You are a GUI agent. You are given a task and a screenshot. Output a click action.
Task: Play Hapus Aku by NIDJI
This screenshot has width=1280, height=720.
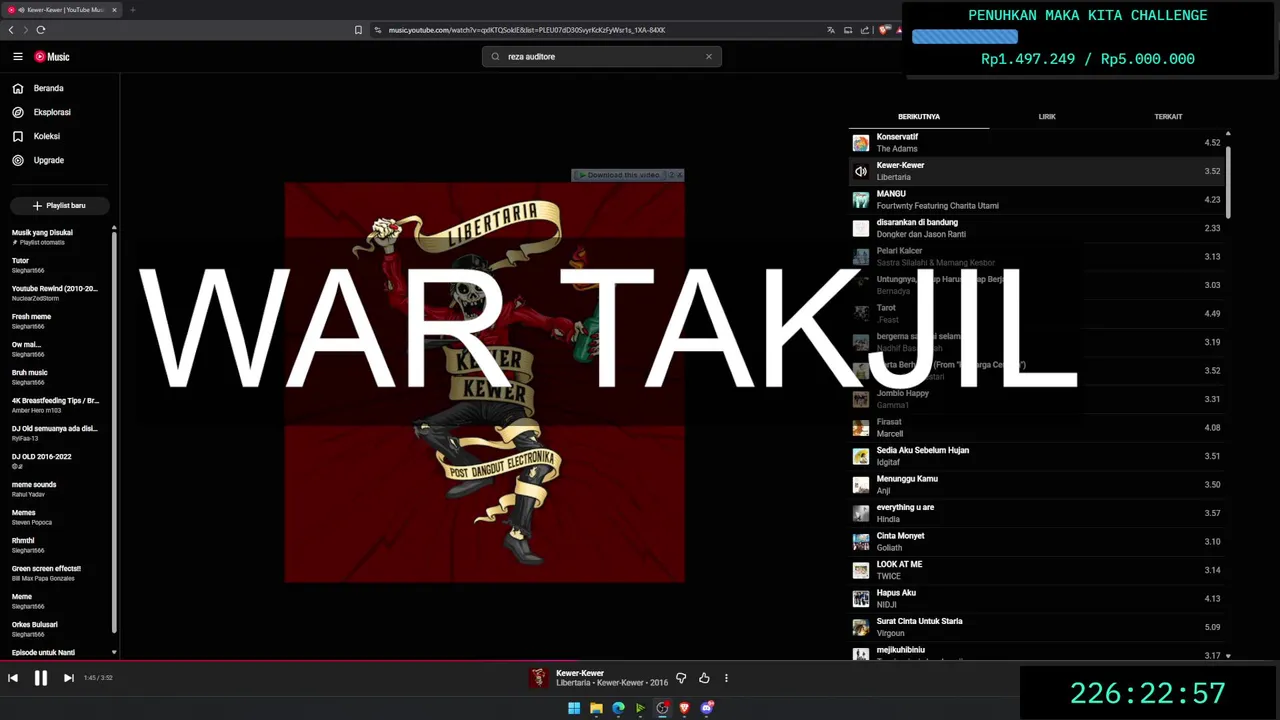[1037, 599]
